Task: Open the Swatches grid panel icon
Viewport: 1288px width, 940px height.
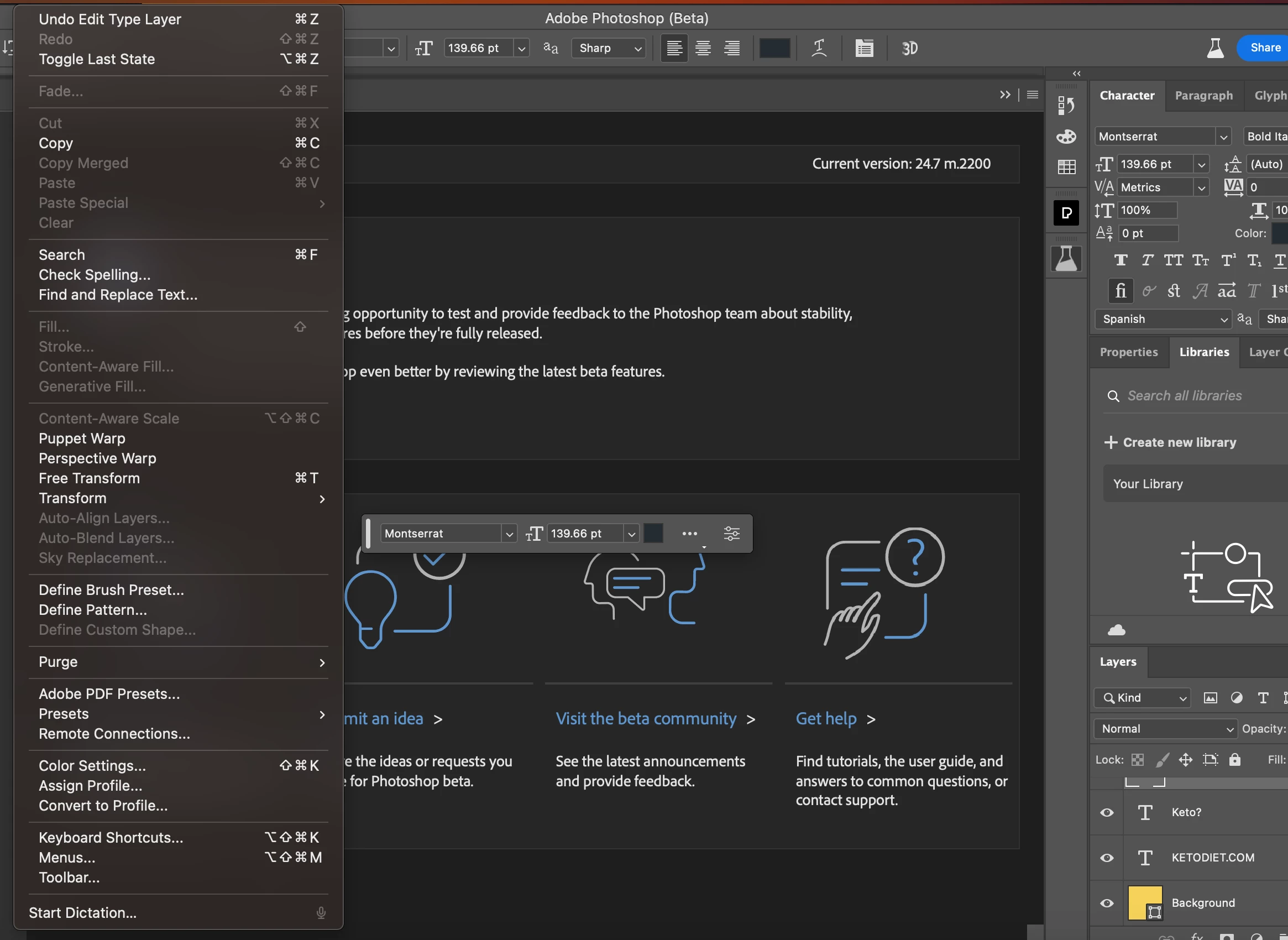Action: pos(1066,167)
